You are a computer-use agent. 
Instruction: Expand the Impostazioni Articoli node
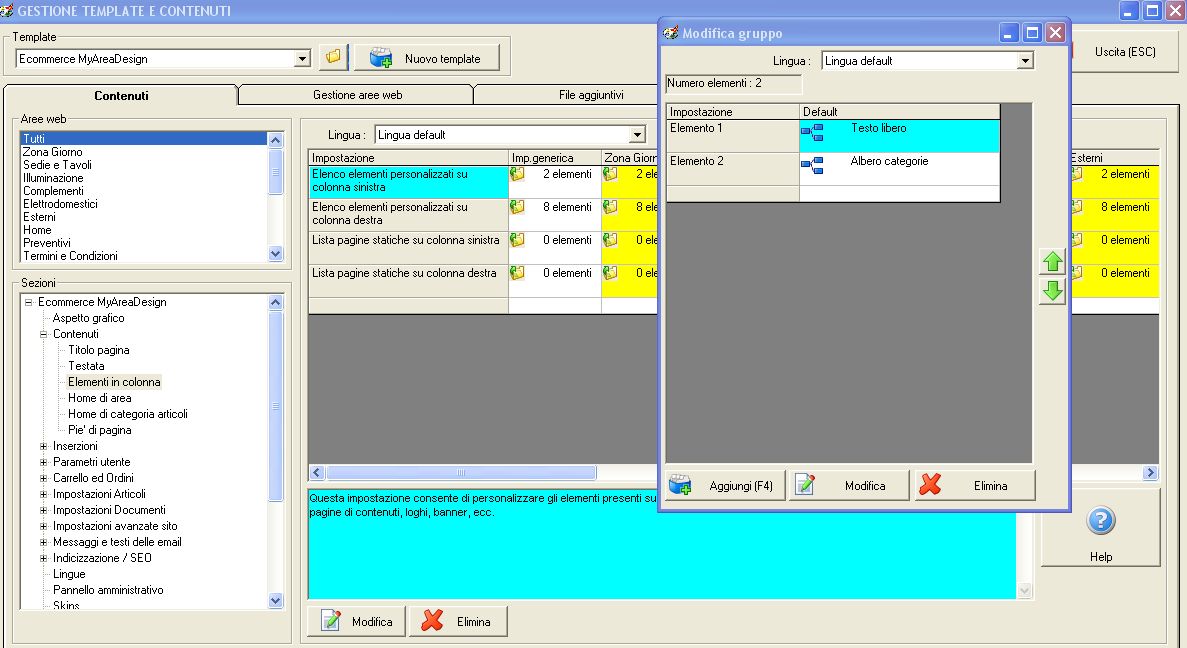click(x=43, y=494)
